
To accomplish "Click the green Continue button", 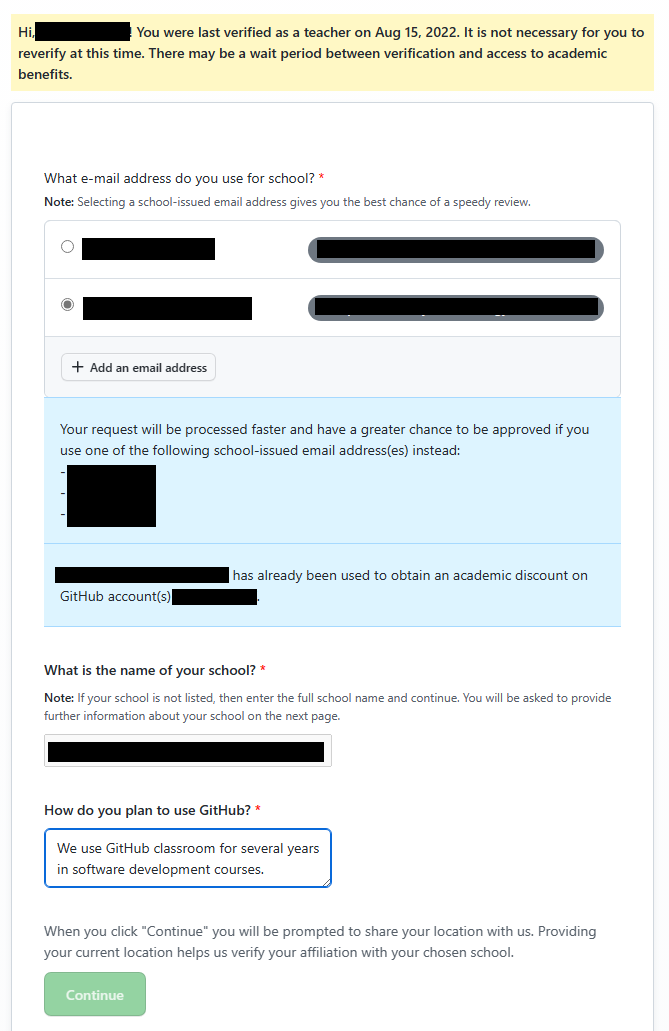I will pos(94,994).
